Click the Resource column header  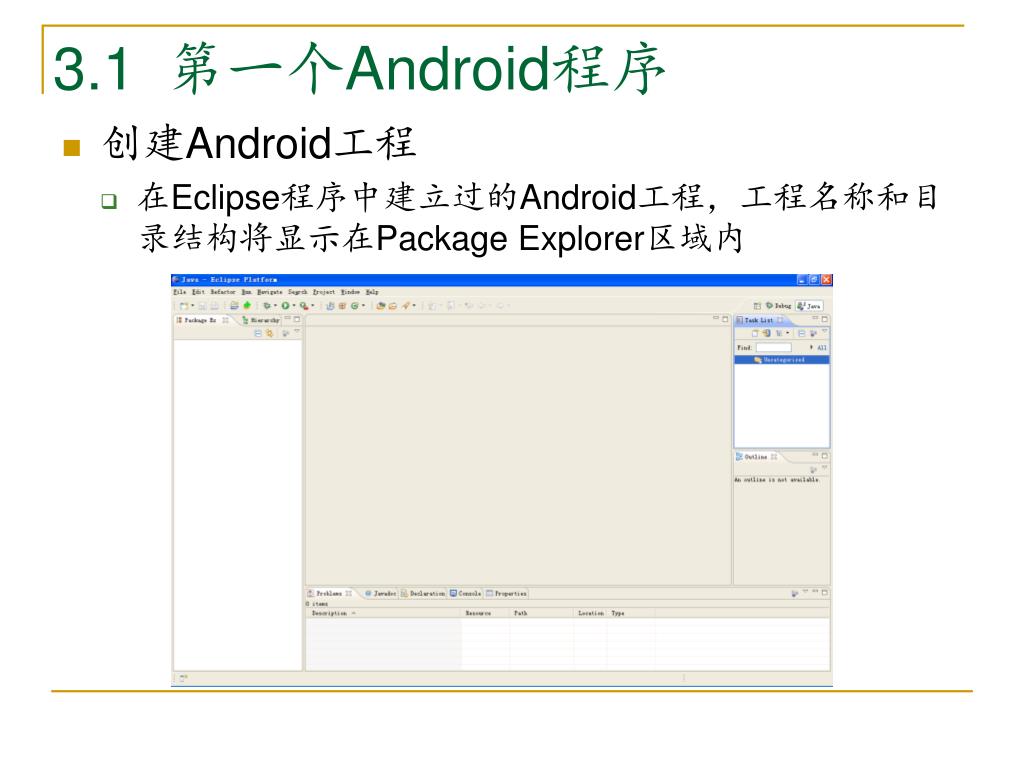point(485,613)
